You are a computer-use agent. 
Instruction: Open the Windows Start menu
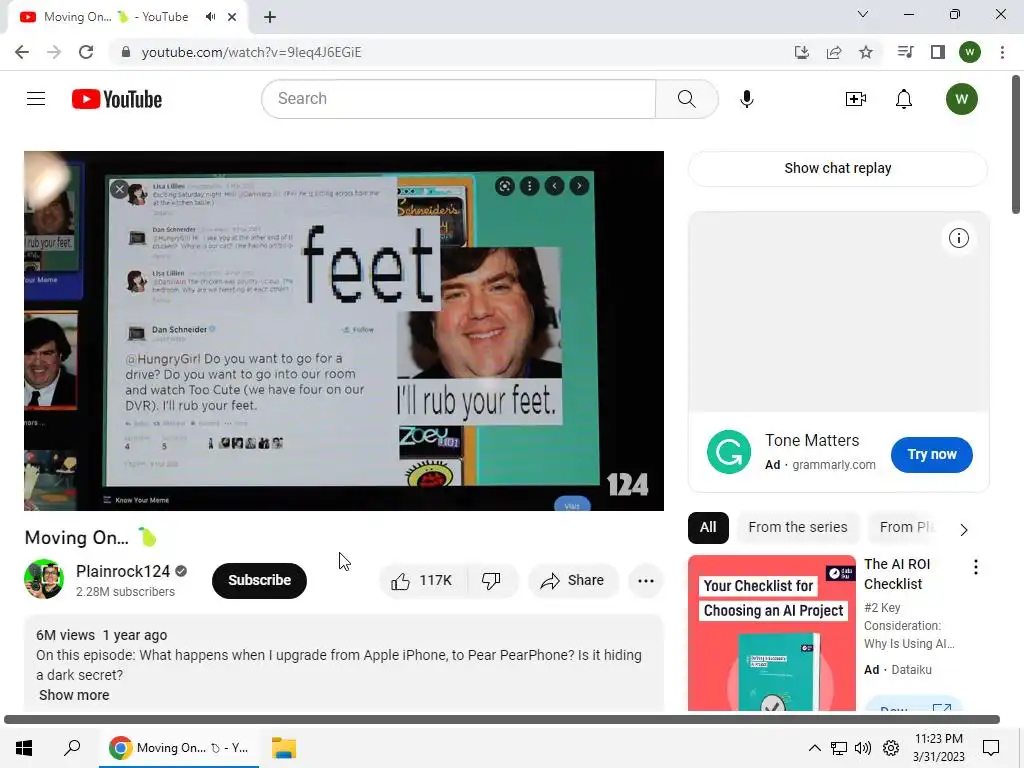[24, 748]
